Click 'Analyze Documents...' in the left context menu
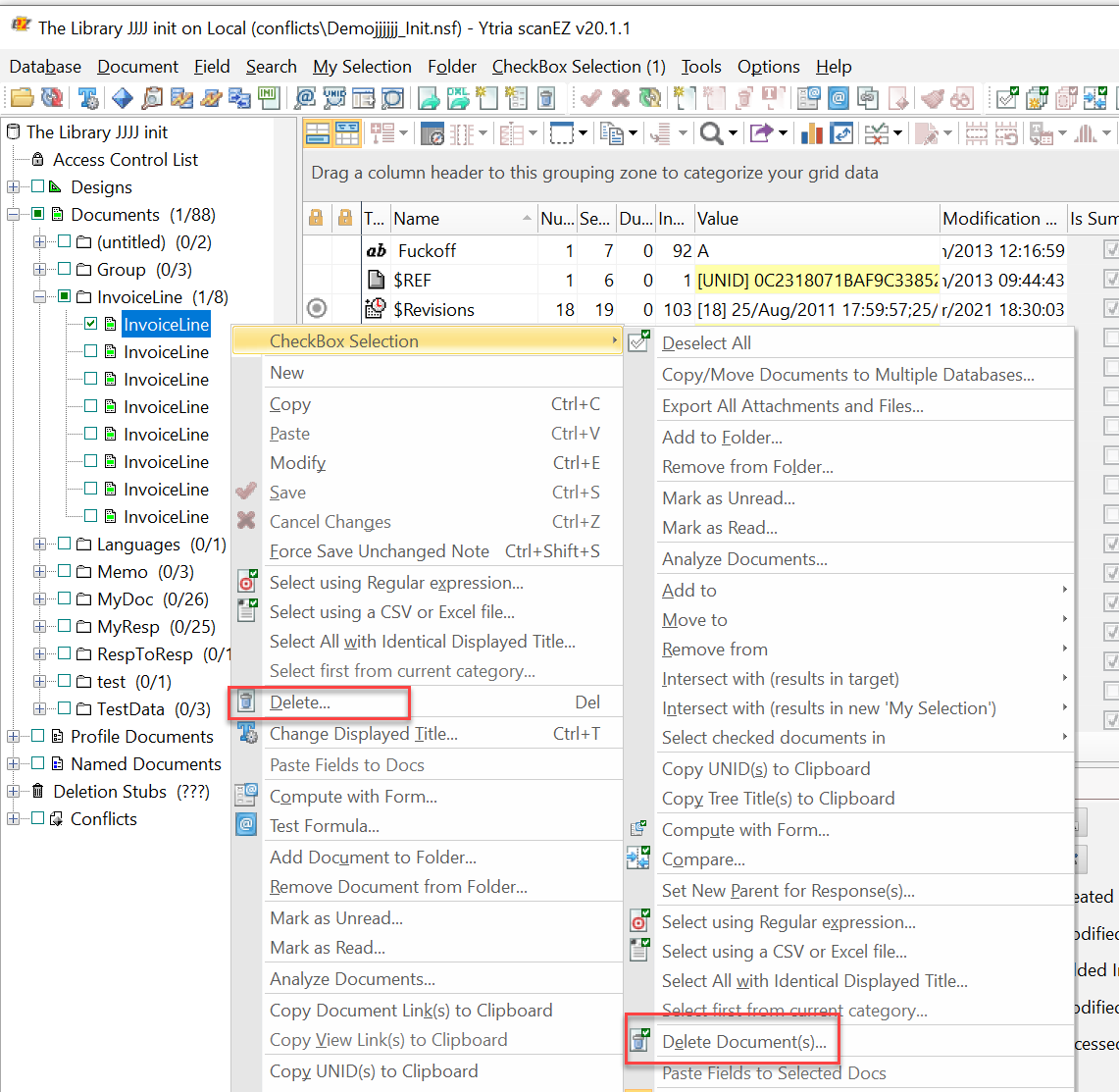The width and height of the screenshot is (1119, 1092). tap(352, 979)
